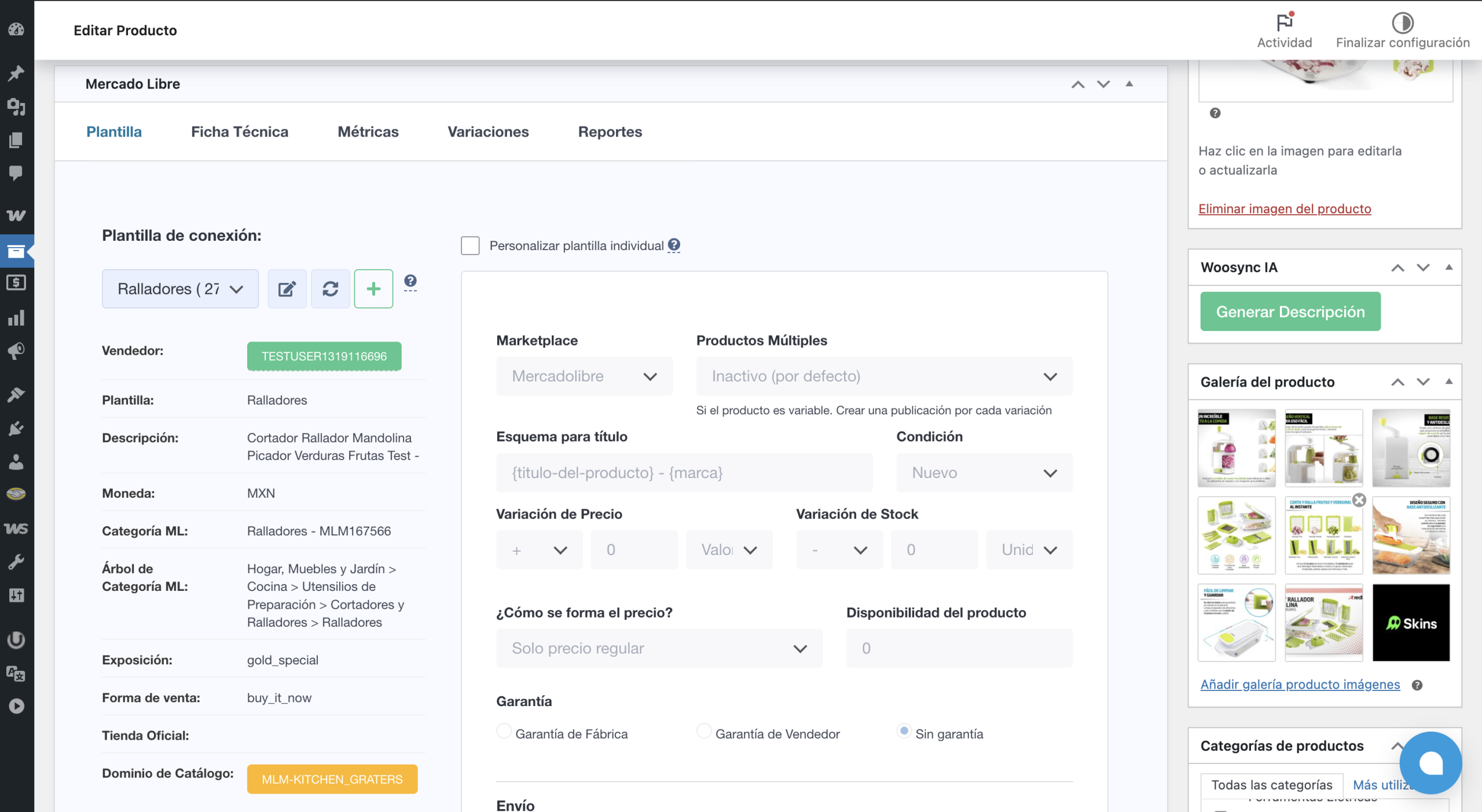Open the Plugins plug icon in sidebar
Image resolution: width=1482 pixels, height=812 pixels.
click(16, 428)
